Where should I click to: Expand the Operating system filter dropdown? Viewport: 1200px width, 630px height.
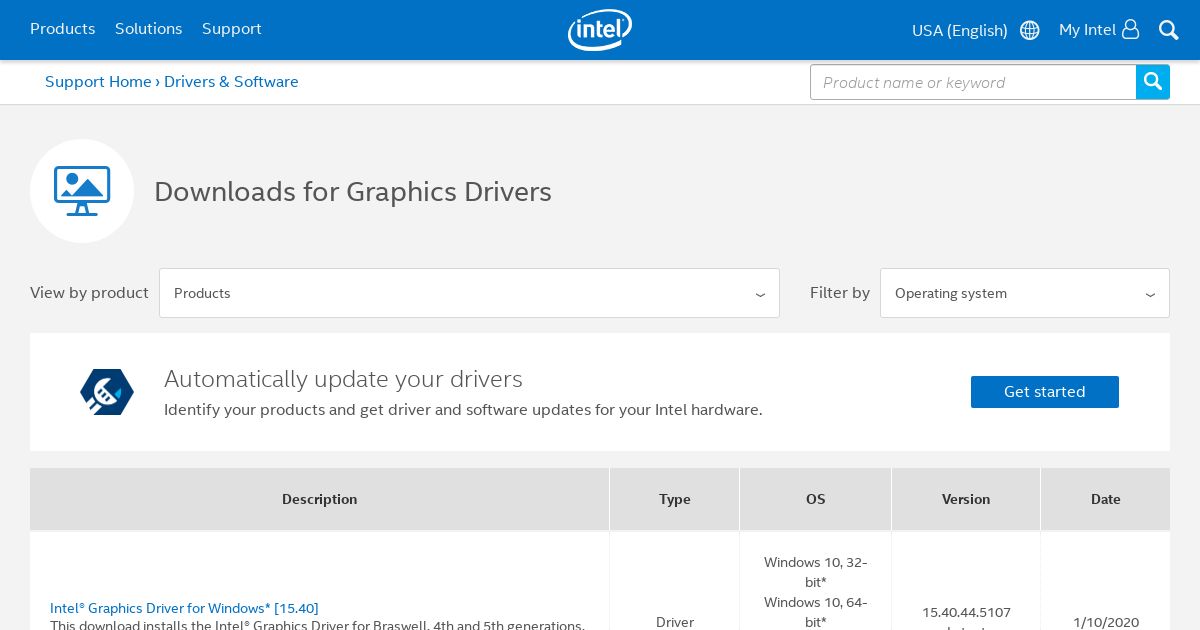1025,293
